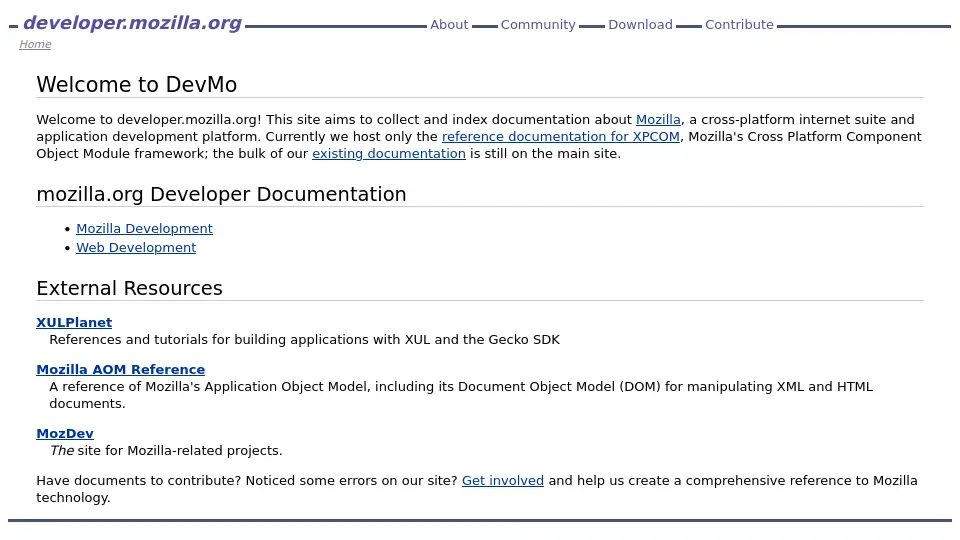Click the mozilla.org Developer Documentation heading
Image resolution: width=960 pixels, height=540 pixels.
pos(221,195)
